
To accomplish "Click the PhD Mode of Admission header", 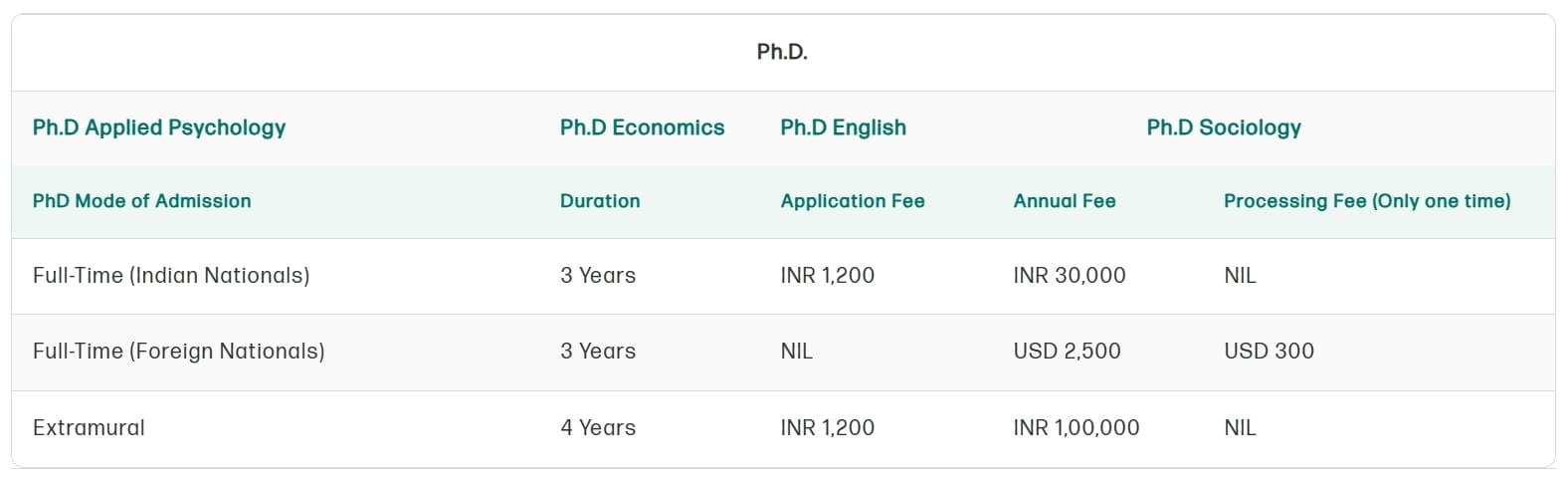I will point(141,201).
